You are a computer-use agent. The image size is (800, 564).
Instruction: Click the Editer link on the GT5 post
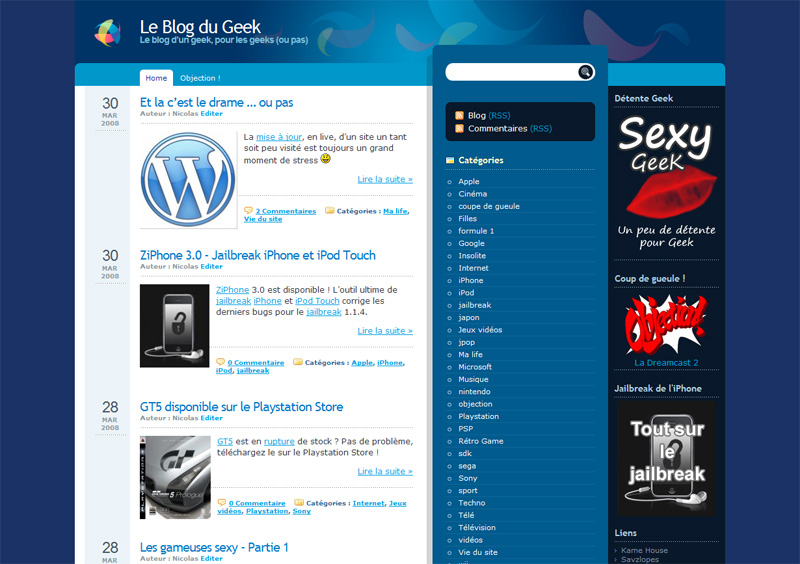pos(211,418)
